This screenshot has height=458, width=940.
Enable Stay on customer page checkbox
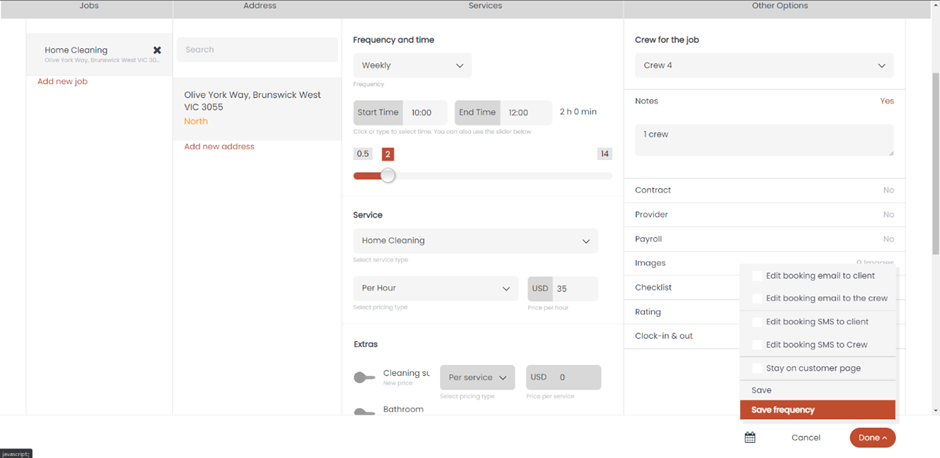[757, 368]
